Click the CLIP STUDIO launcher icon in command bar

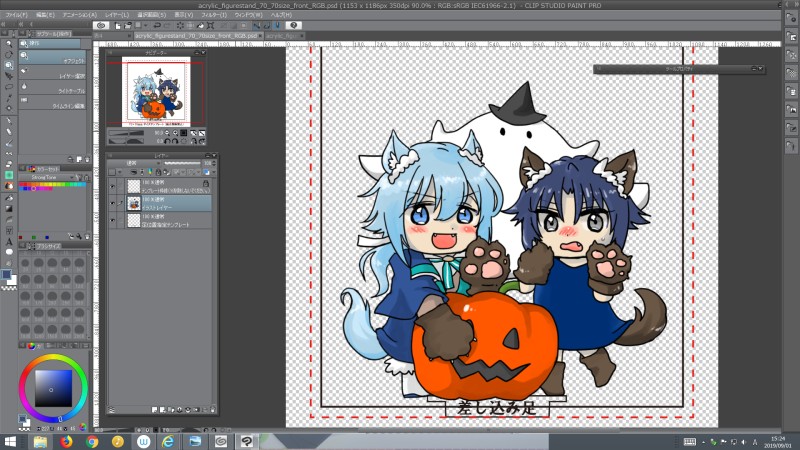(x=101, y=26)
